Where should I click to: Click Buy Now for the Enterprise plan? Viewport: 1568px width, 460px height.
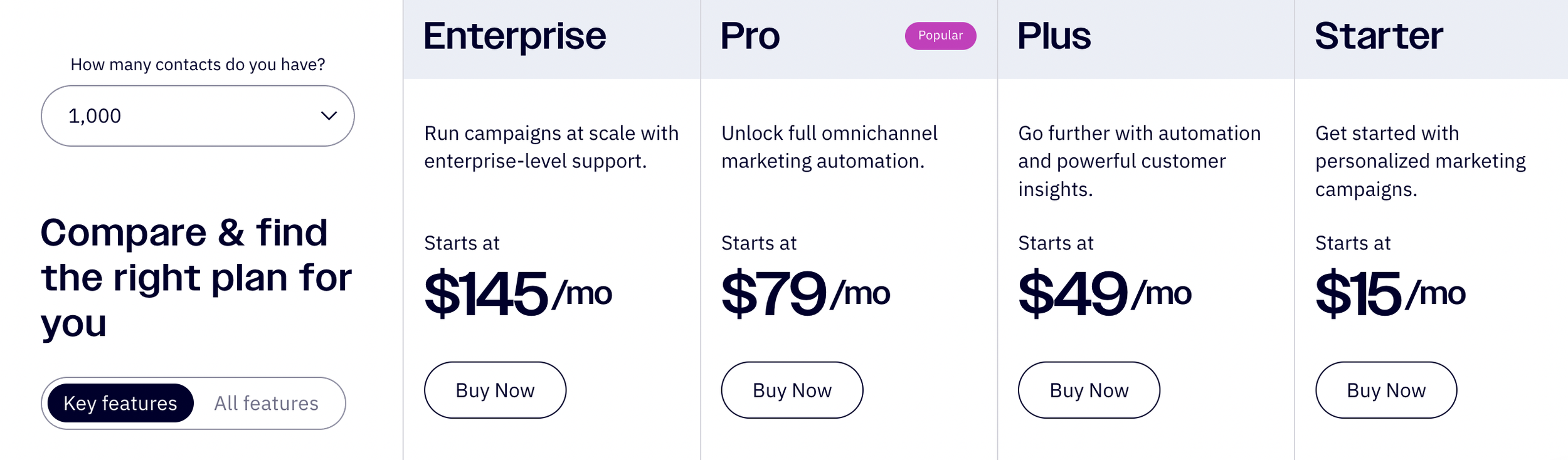click(495, 390)
